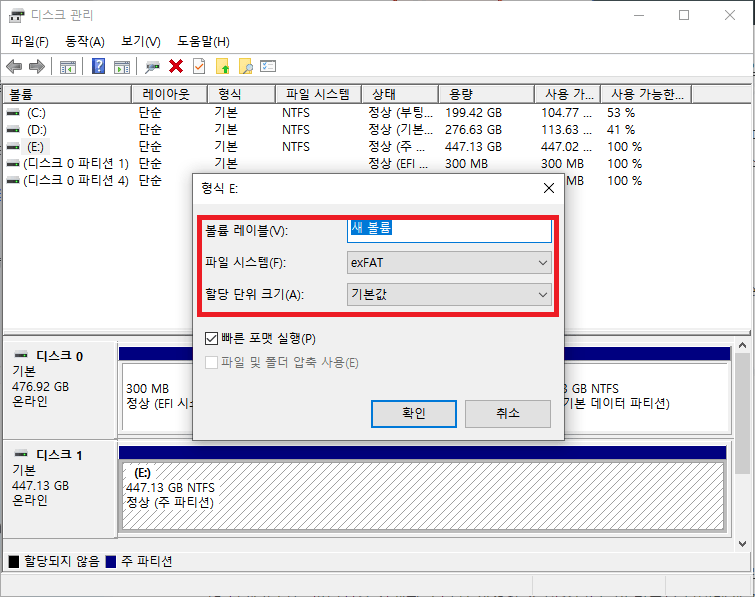Sort by the 용량 column header

[487, 94]
